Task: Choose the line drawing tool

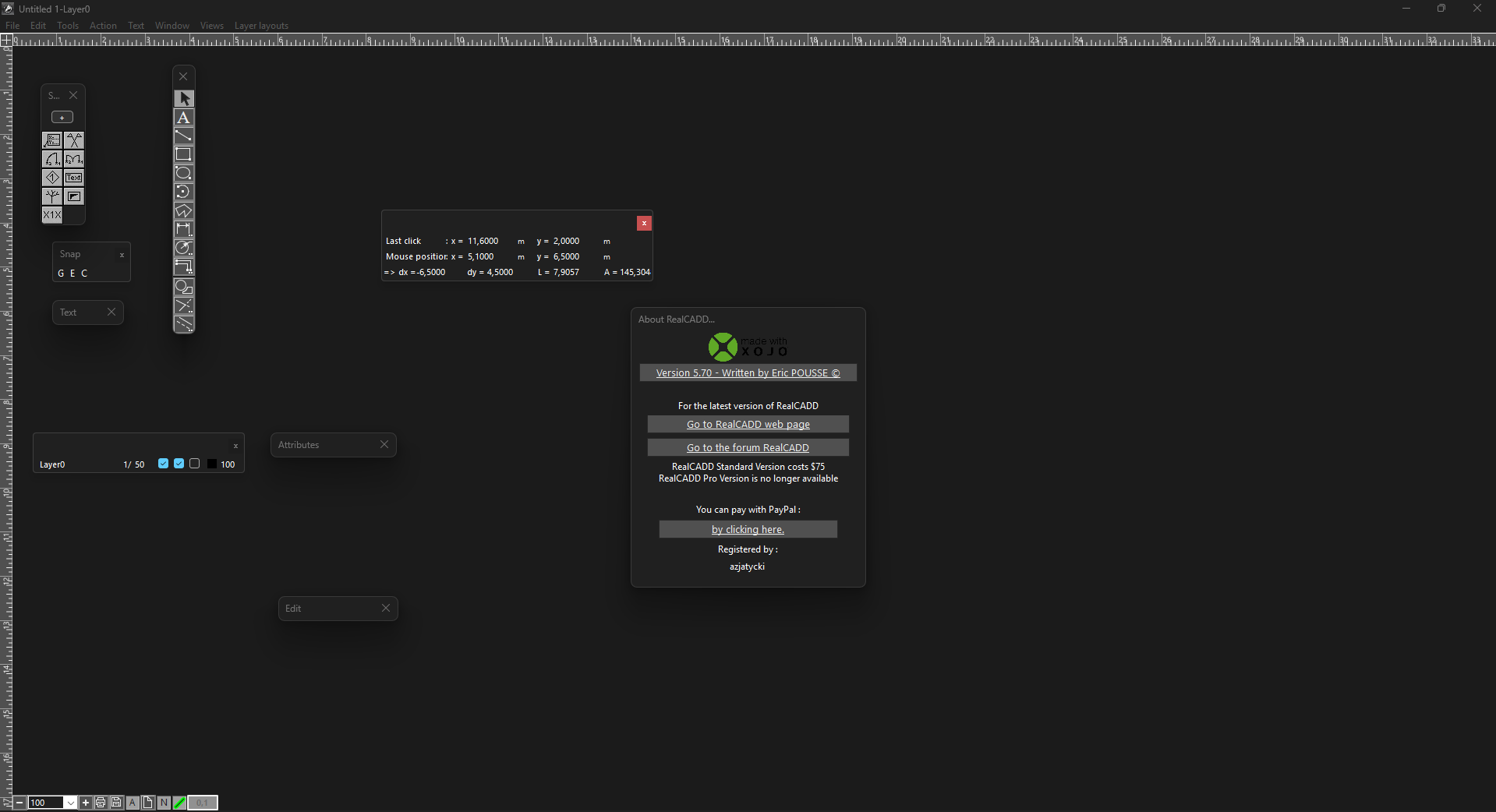Action: [x=183, y=136]
